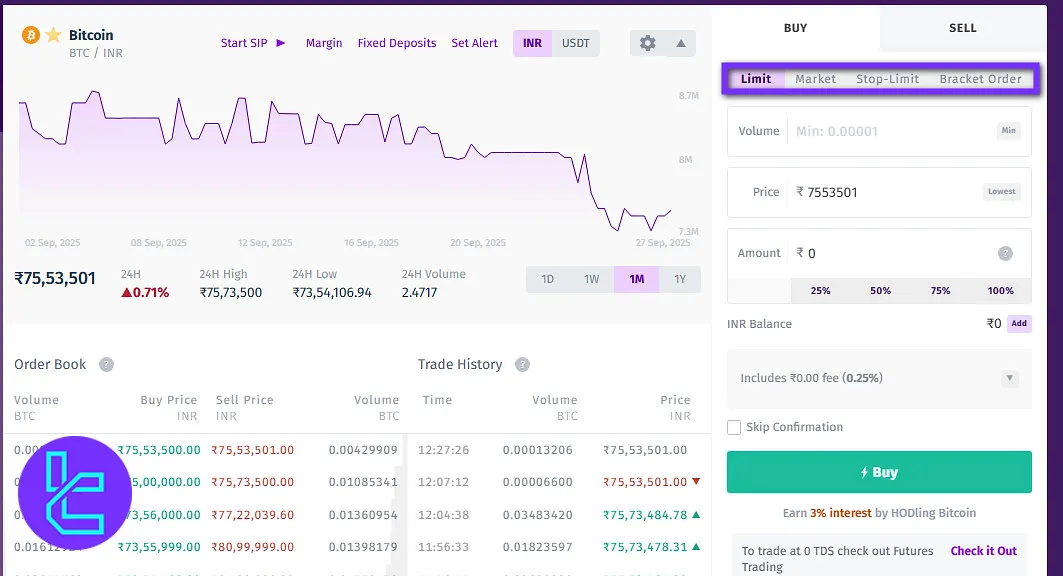The image size is (1063, 576).
Task: Open the Trade History help icon
Action: coord(521,364)
